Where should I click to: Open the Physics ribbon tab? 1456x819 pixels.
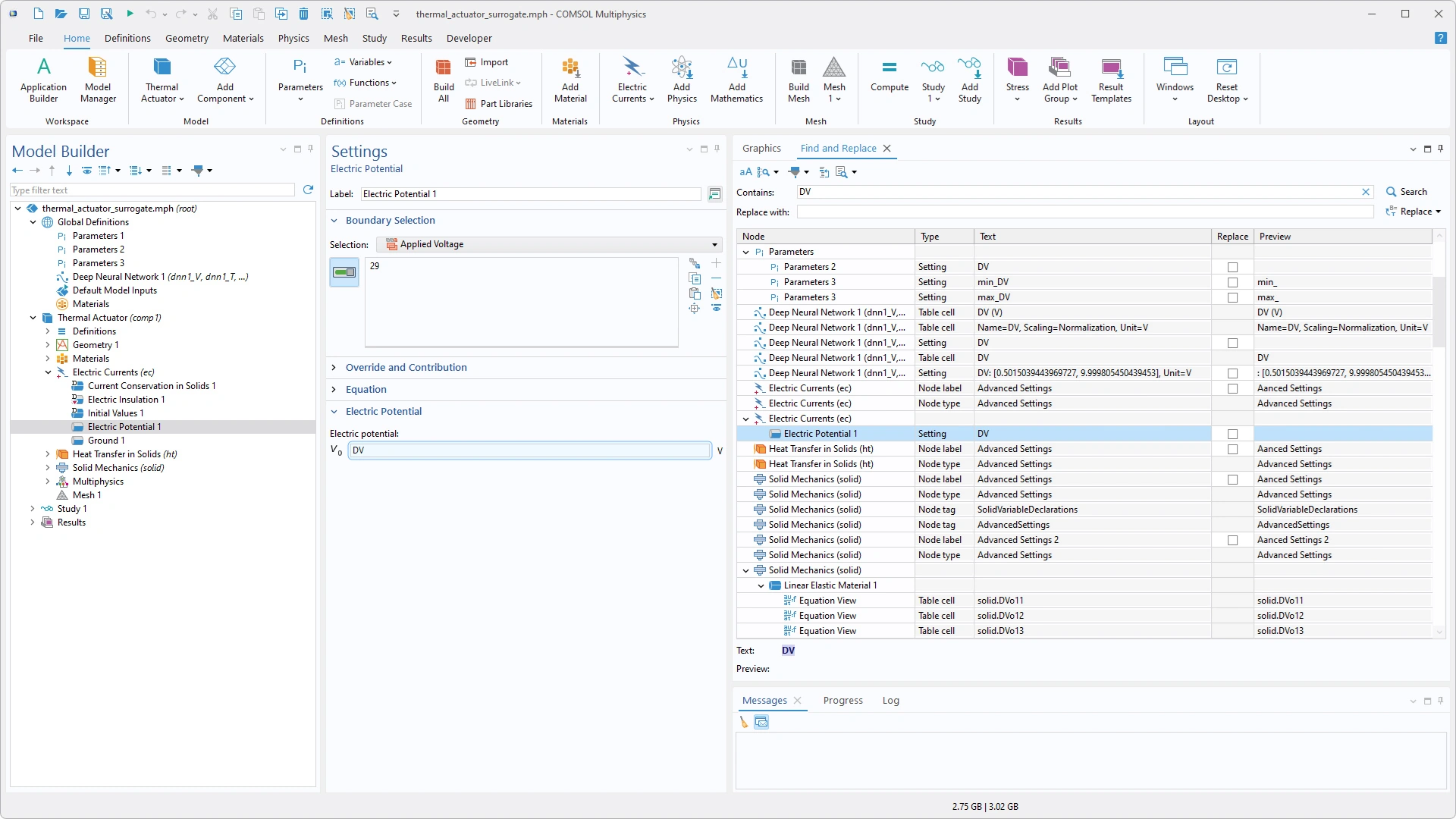click(x=293, y=38)
